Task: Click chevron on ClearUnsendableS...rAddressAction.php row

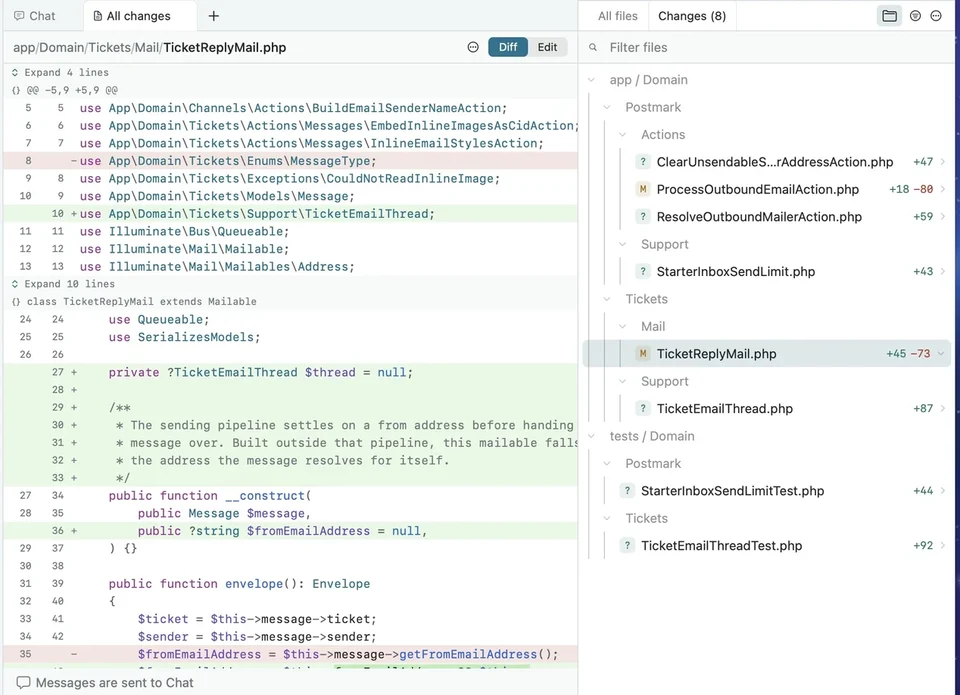Action: (943, 162)
